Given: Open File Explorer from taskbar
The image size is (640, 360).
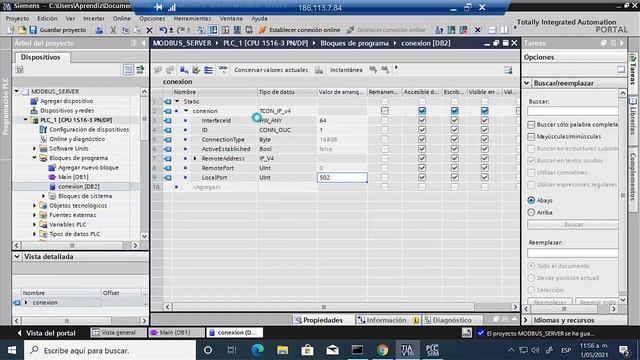Looking at the screenshot, I should point(282,350).
